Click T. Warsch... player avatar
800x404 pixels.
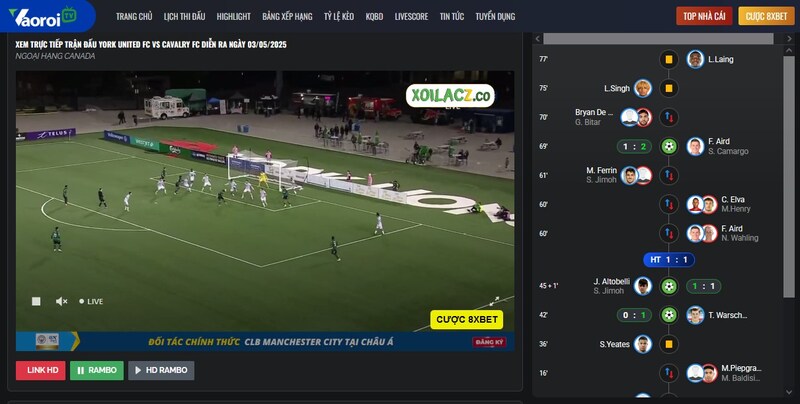(695, 315)
